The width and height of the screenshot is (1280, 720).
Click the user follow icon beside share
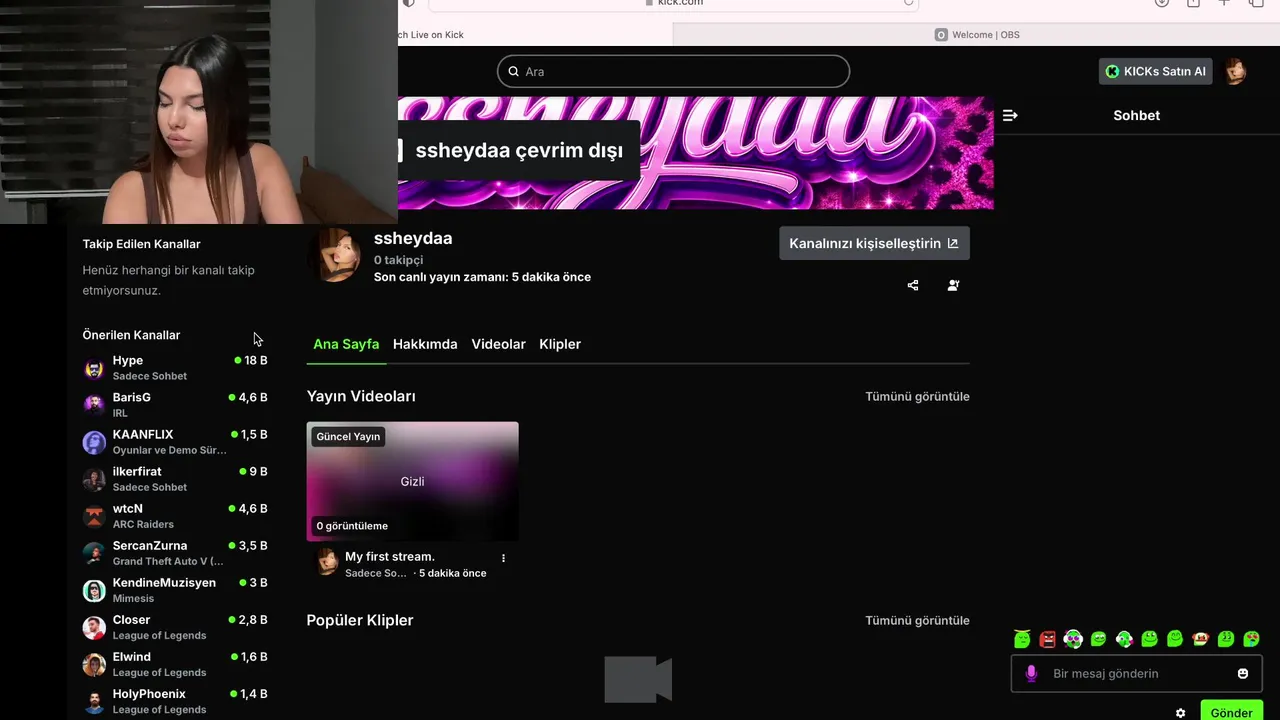click(953, 285)
